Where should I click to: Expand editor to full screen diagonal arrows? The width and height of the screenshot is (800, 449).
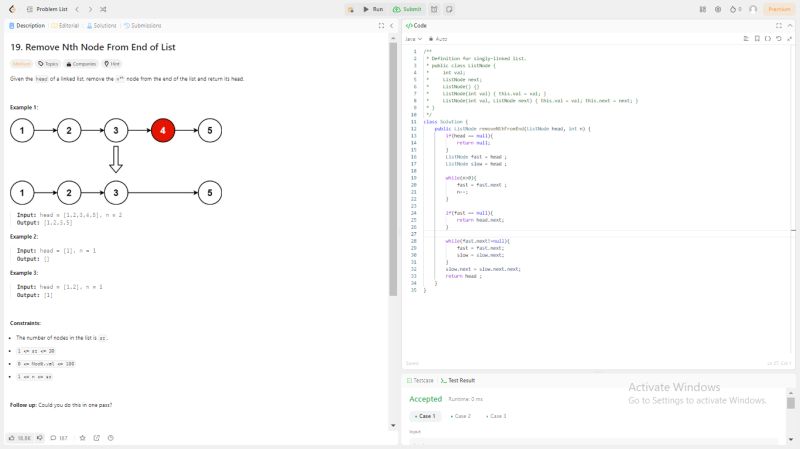click(789, 39)
